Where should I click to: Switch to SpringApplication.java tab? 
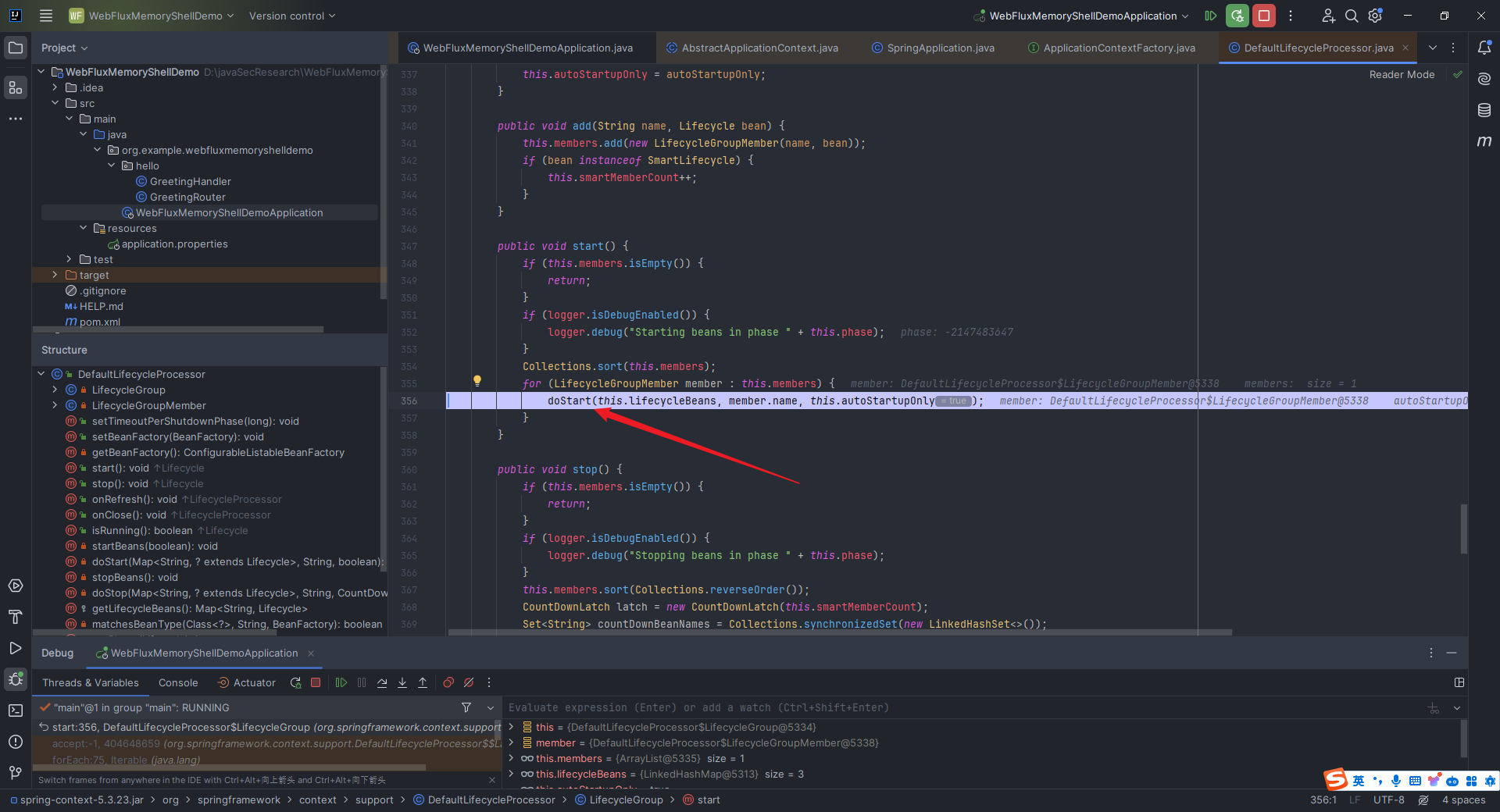pos(934,48)
